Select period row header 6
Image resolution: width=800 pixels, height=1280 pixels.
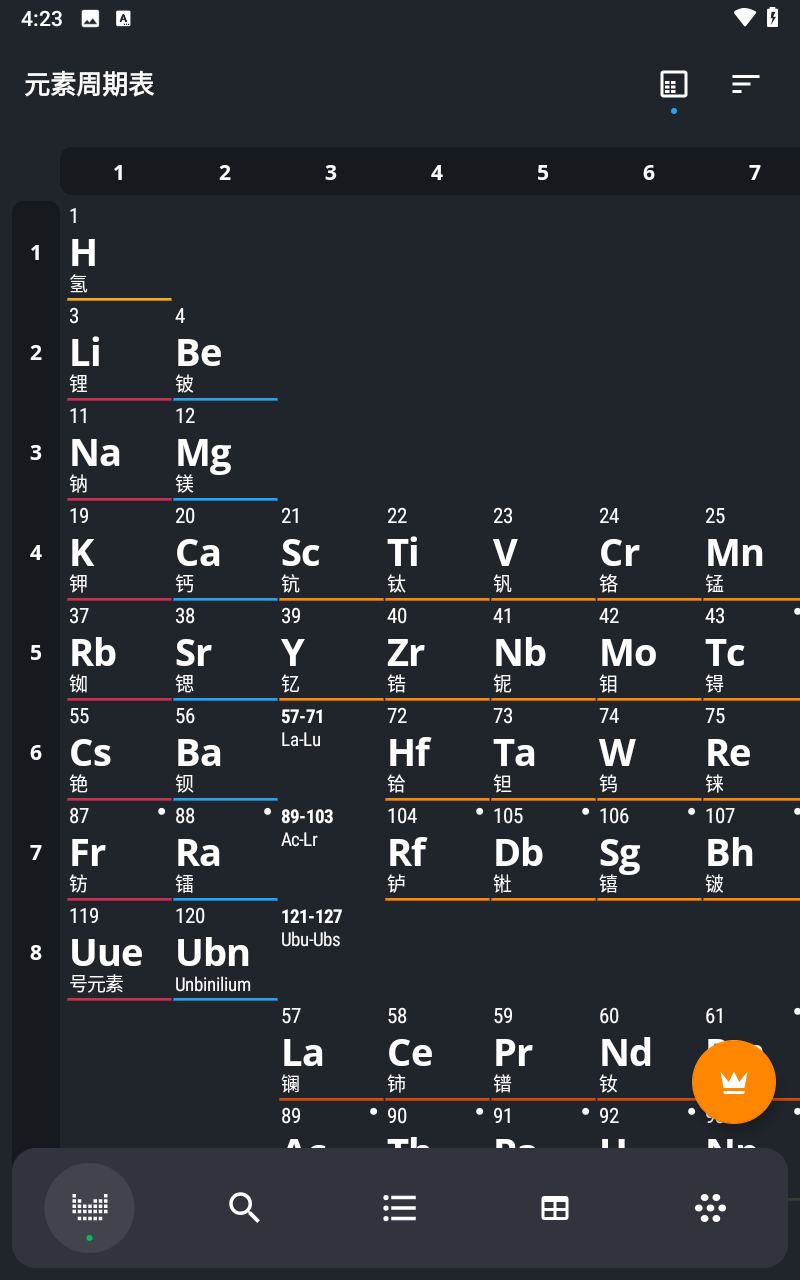pos(36,752)
